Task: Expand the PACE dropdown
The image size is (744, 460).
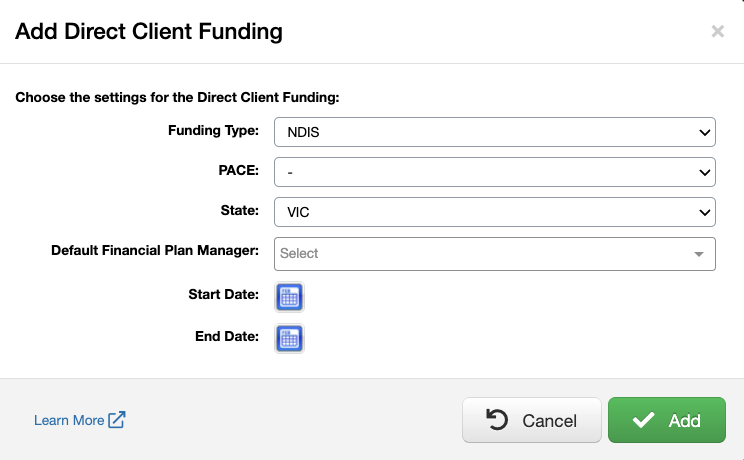Action: [x=494, y=172]
